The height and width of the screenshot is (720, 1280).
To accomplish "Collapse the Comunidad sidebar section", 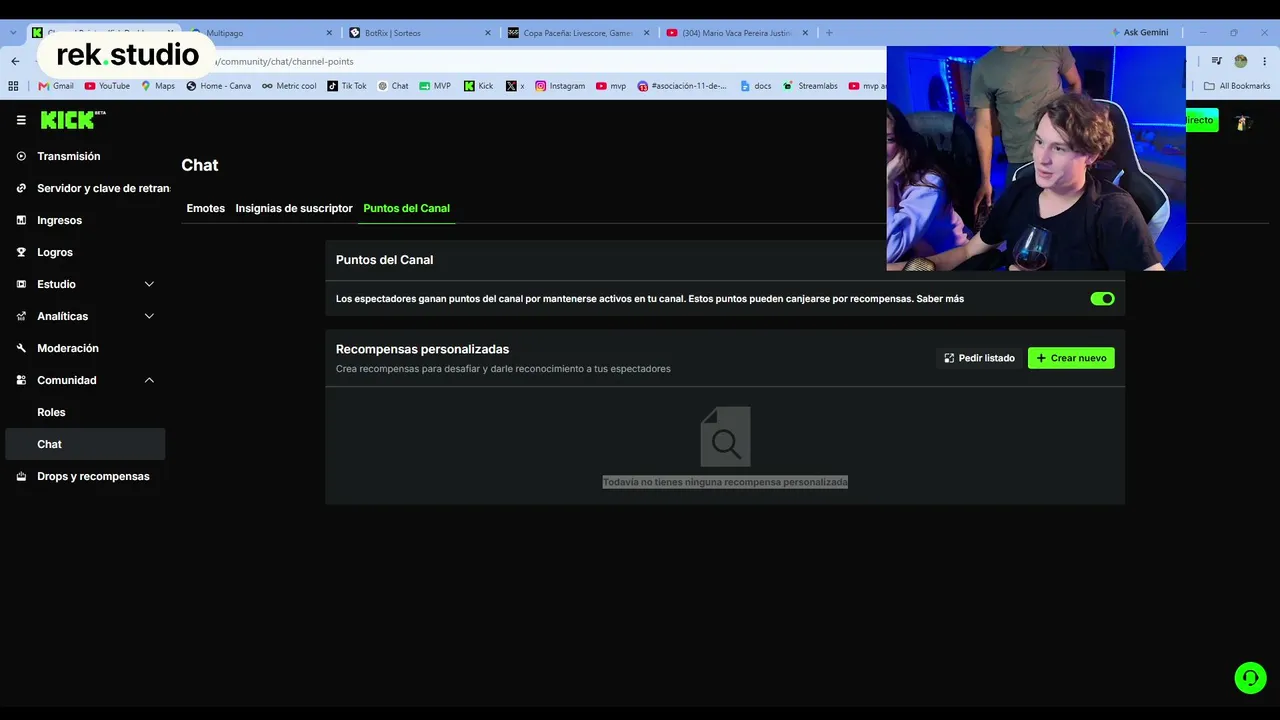I will coord(149,380).
